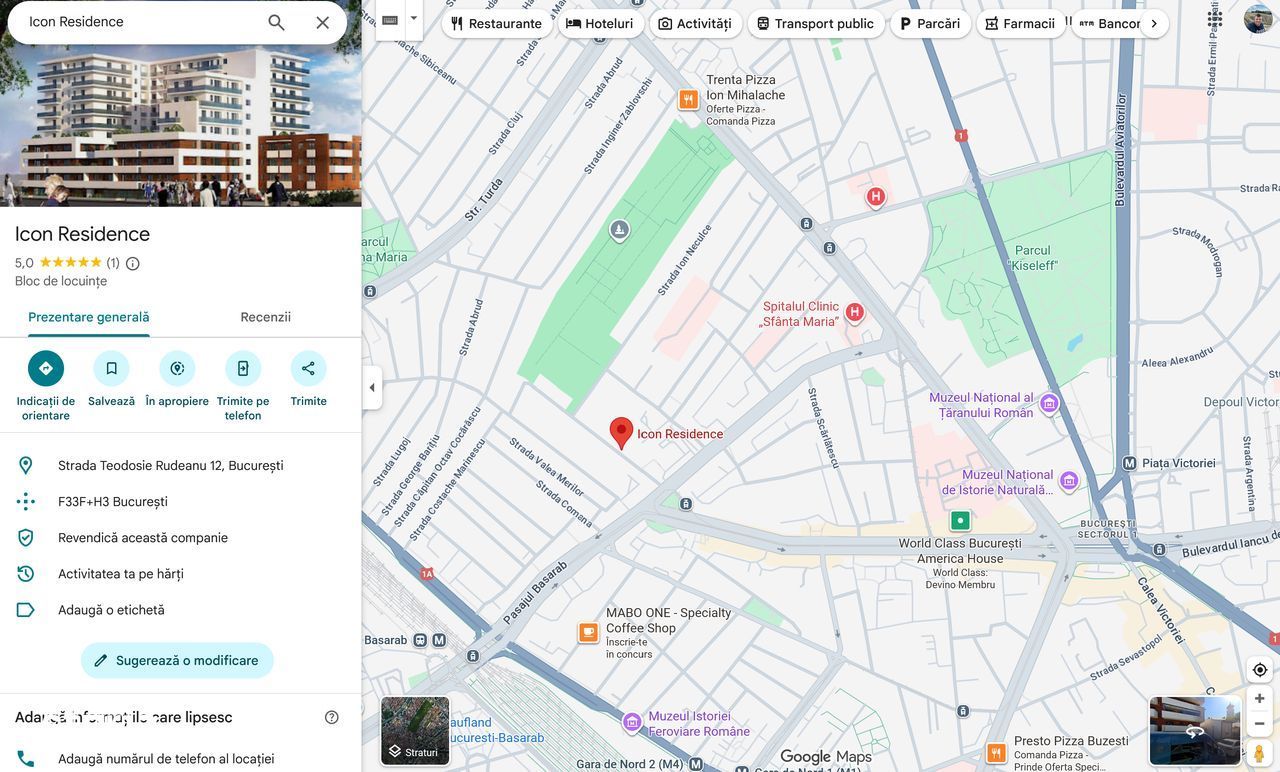Center map on my location

pyautogui.click(x=1259, y=670)
